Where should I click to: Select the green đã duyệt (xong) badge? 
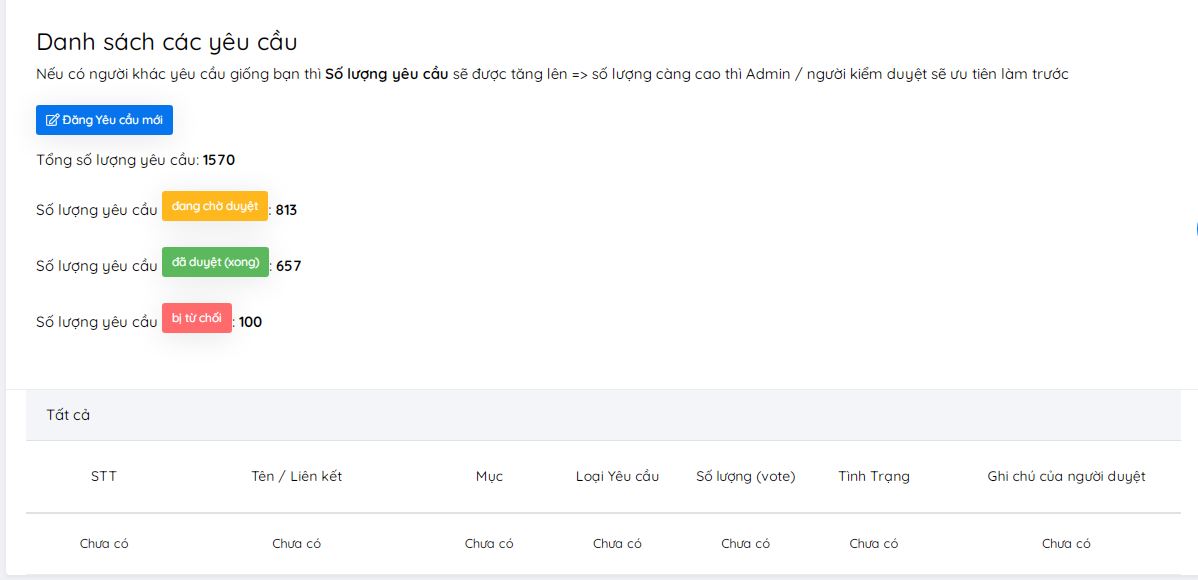215,262
